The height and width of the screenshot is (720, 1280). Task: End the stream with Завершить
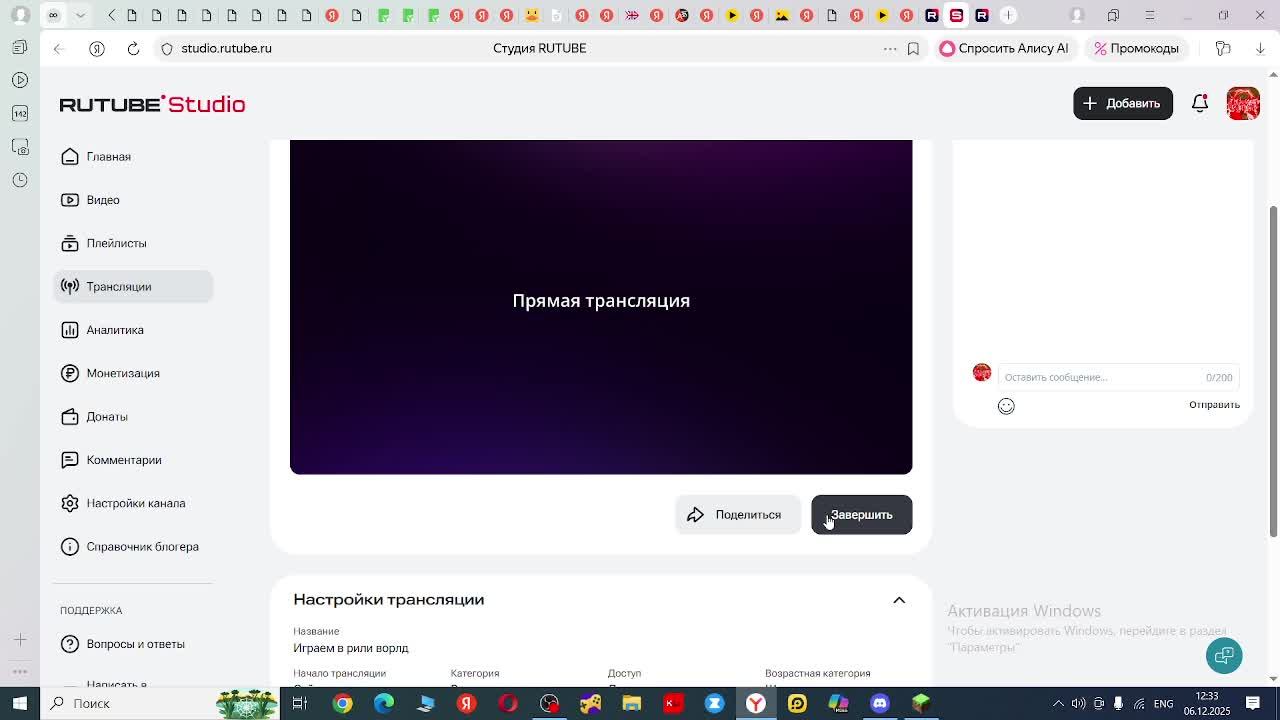[x=861, y=515]
